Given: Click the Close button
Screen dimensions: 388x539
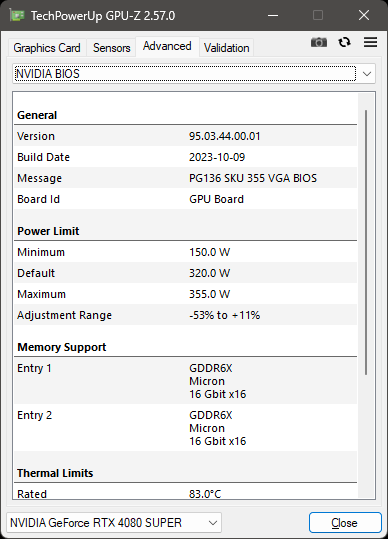Looking at the screenshot, I should pyautogui.click(x=345, y=523).
